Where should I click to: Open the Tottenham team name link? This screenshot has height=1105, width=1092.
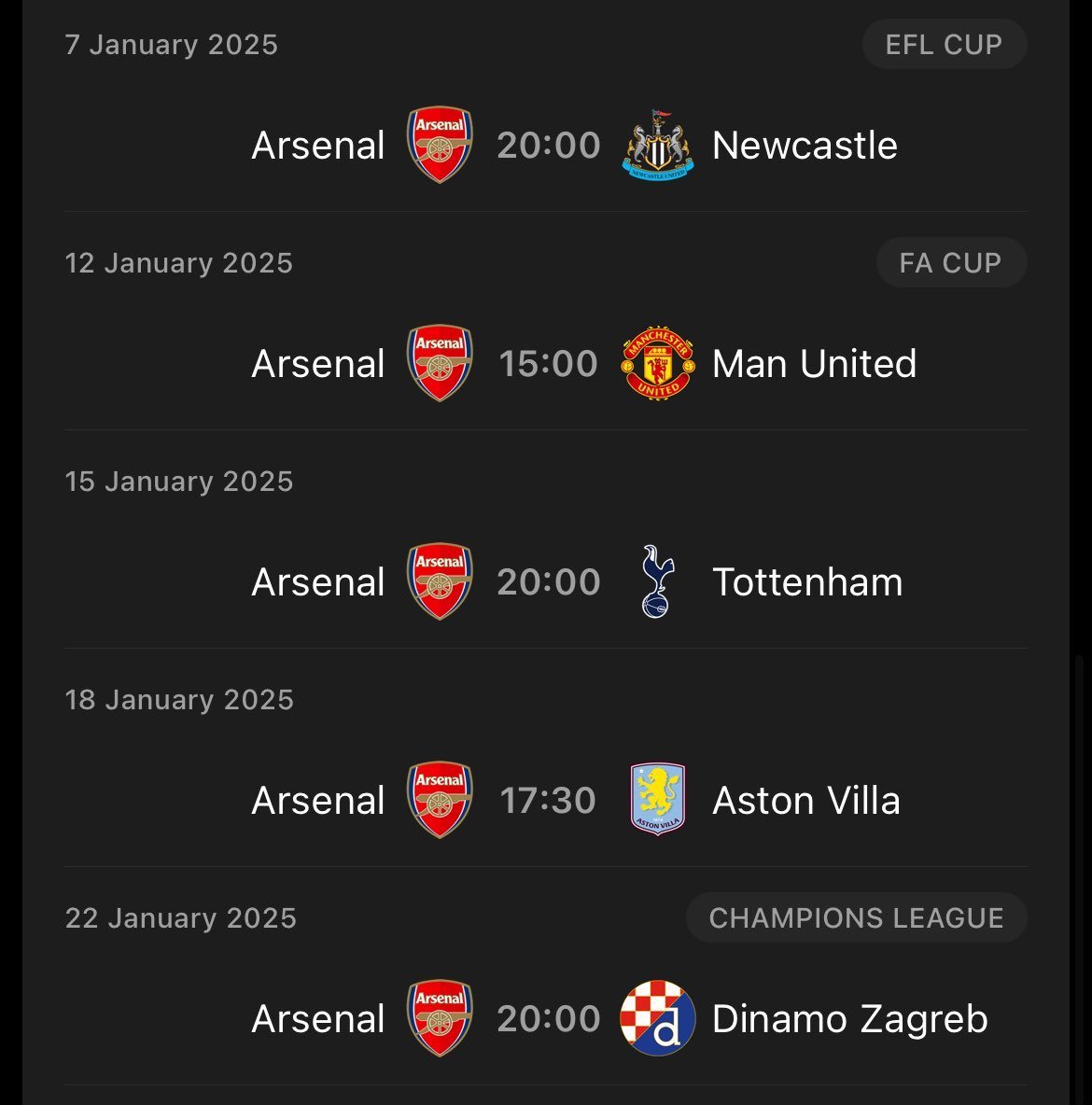pyautogui.click(x=807, y=582)
